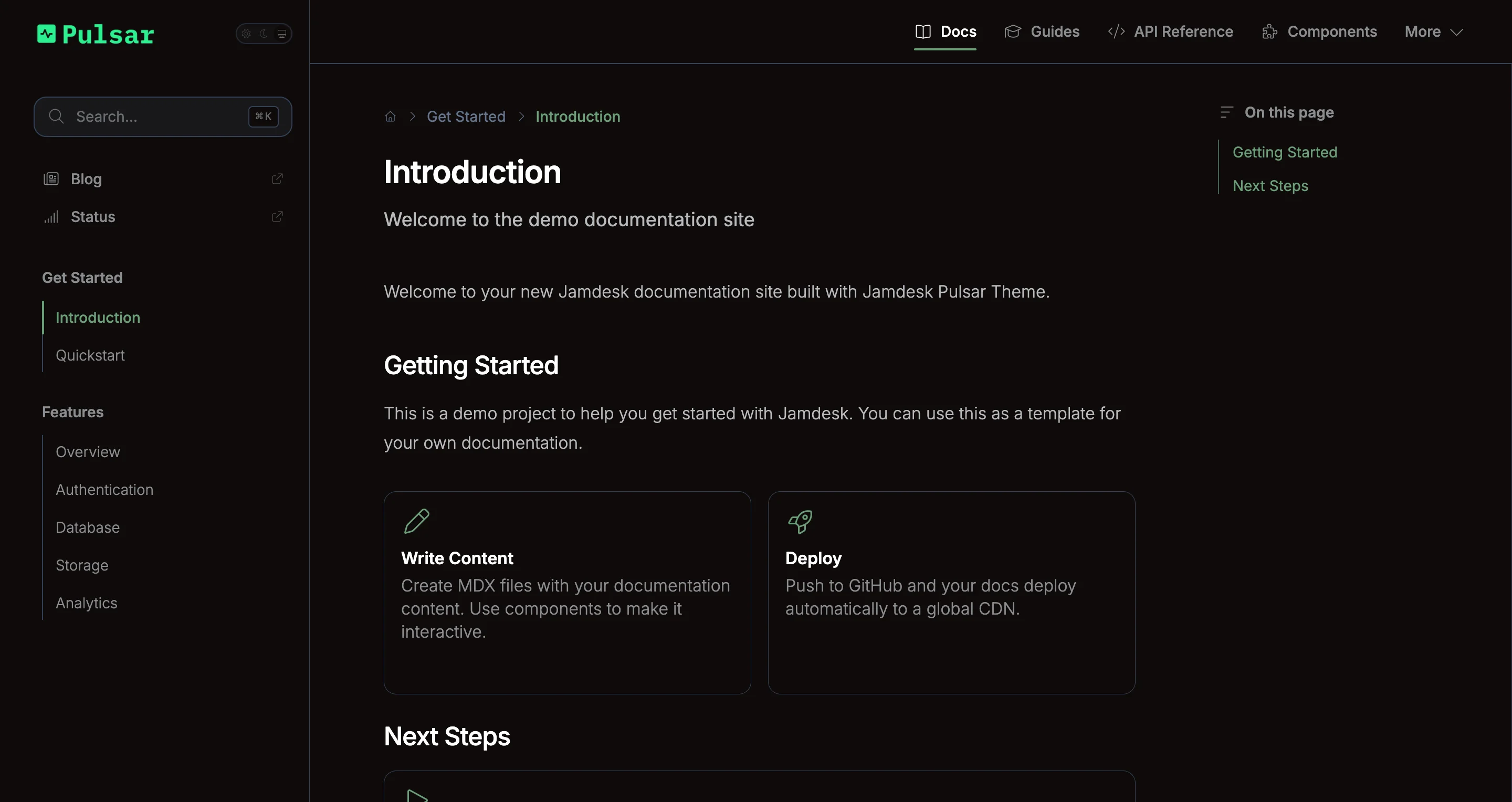Switch to dark theme moon icon
The image size is (1512, 802).
(x=264, y=34)
